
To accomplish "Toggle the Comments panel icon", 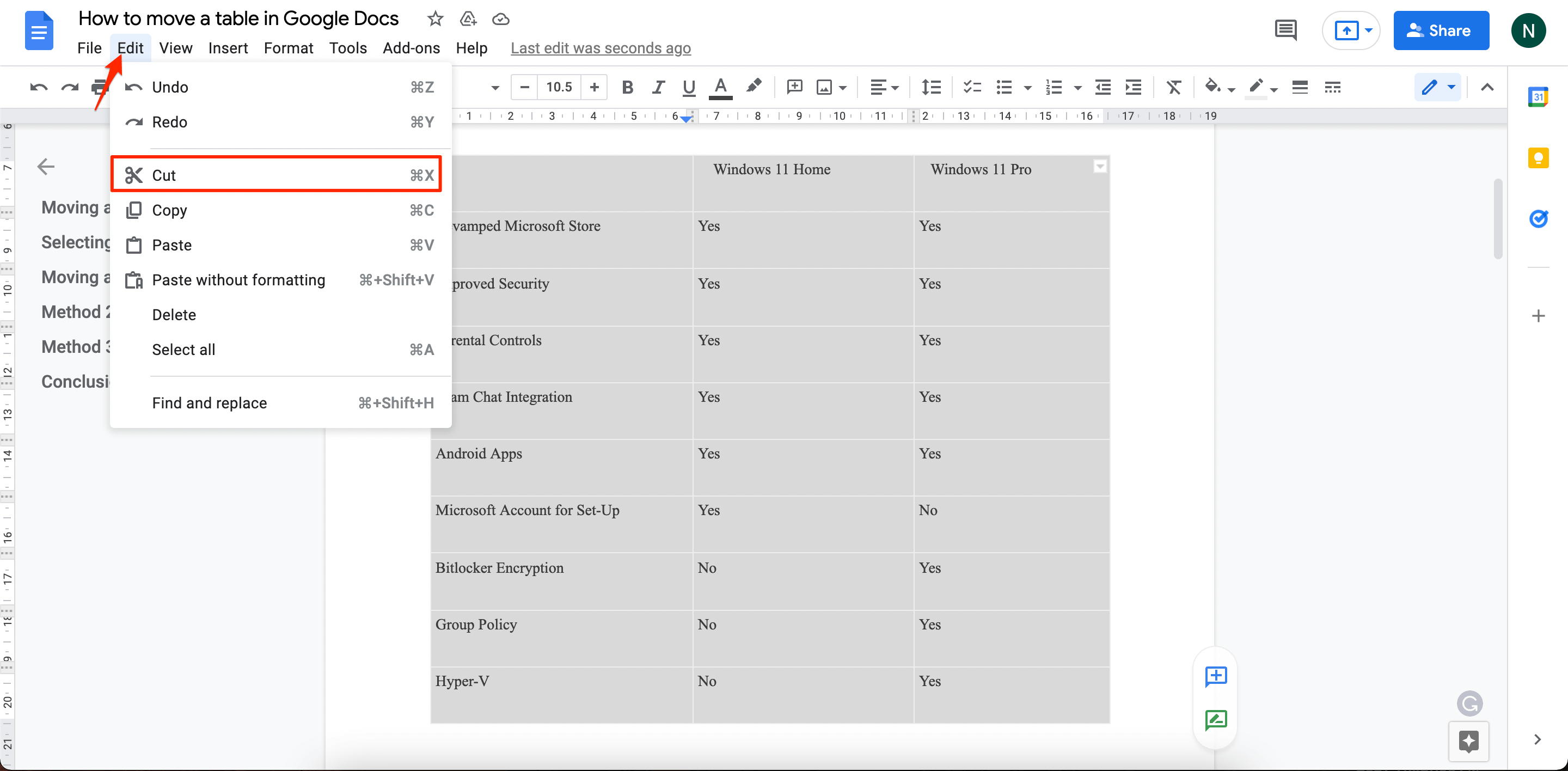I will [x=1285, y=30].
